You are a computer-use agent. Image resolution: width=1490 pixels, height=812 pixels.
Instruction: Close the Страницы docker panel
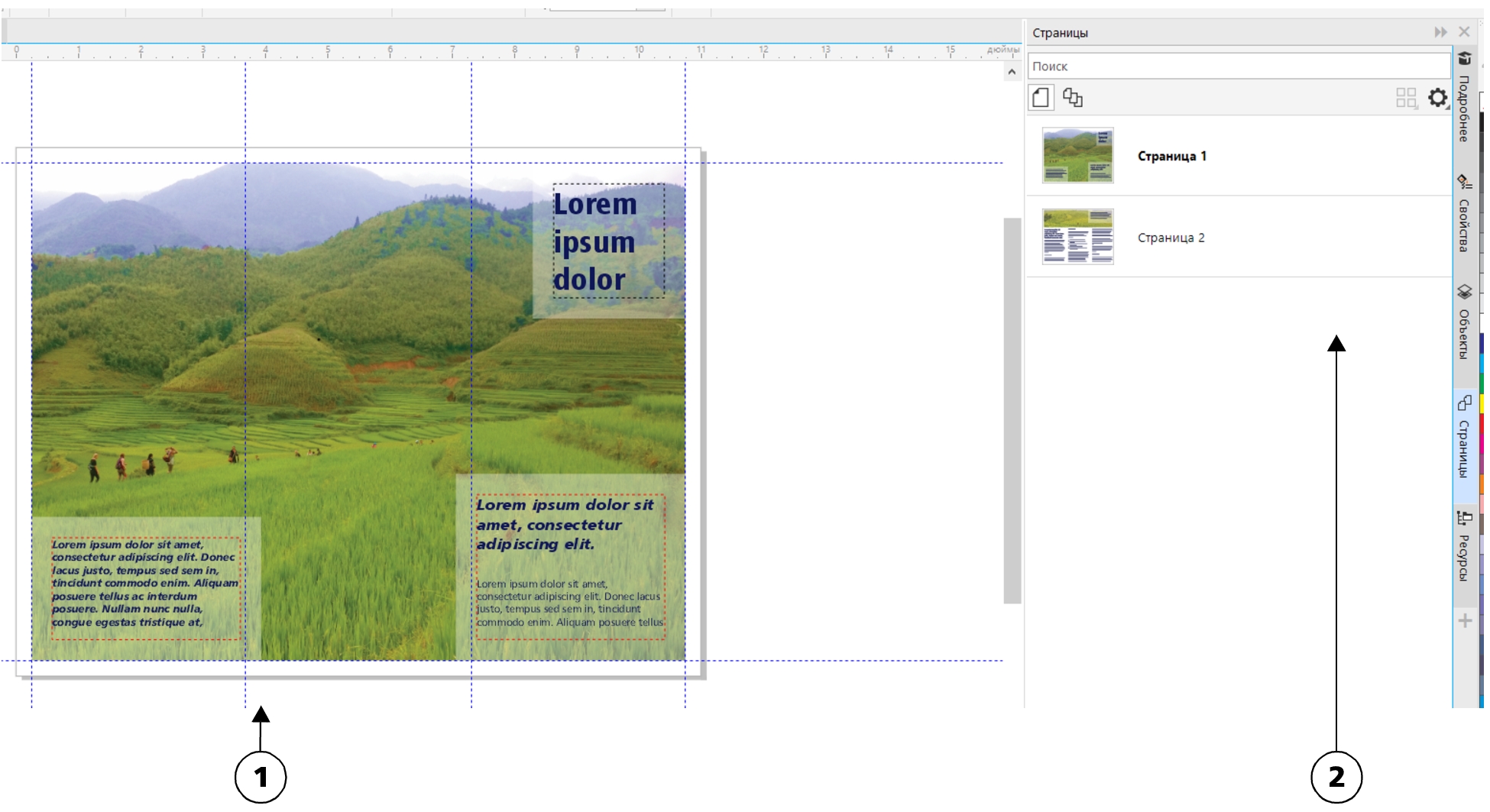coord(1464,32)
